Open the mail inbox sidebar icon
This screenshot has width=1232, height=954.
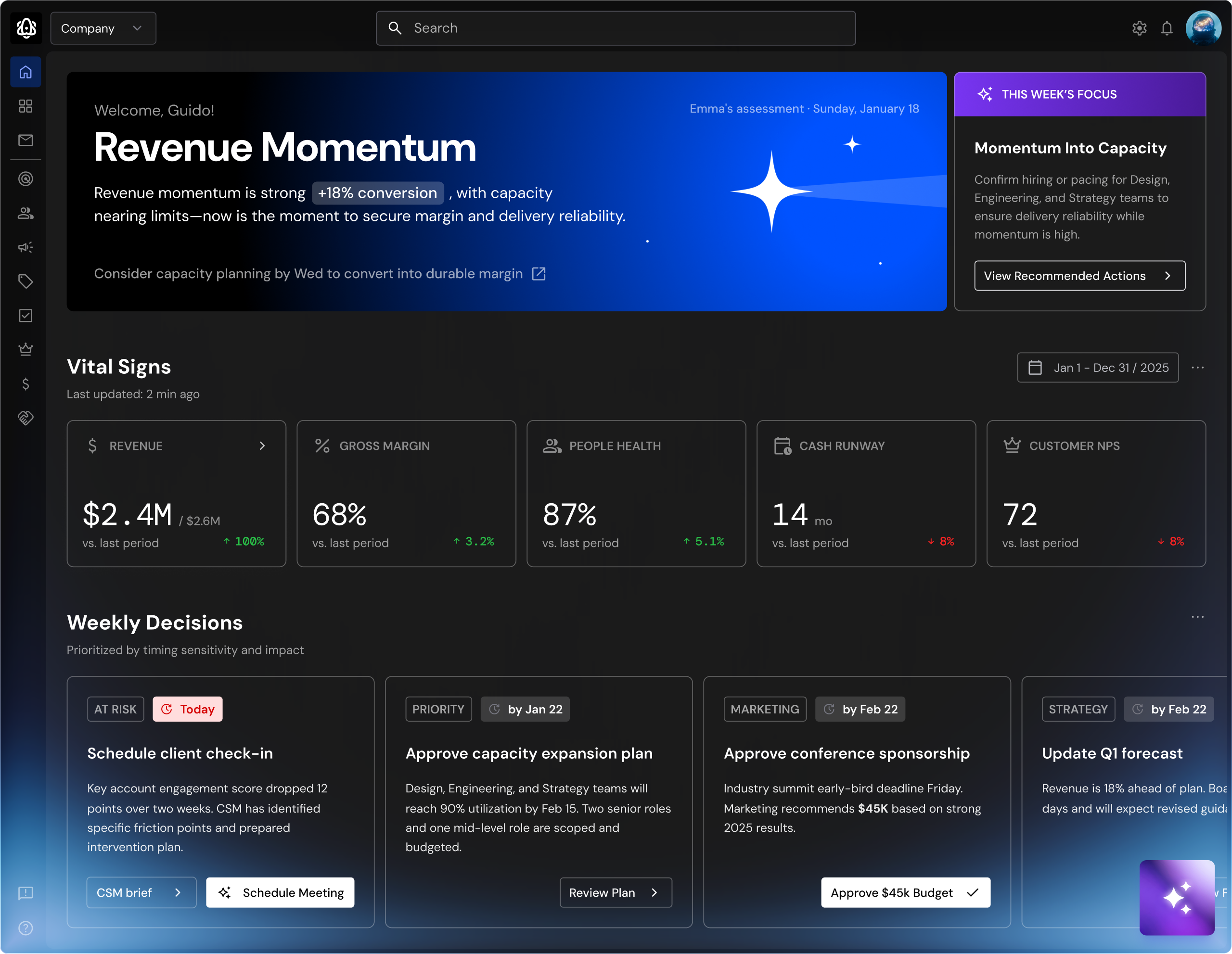[x=26, y=140]
